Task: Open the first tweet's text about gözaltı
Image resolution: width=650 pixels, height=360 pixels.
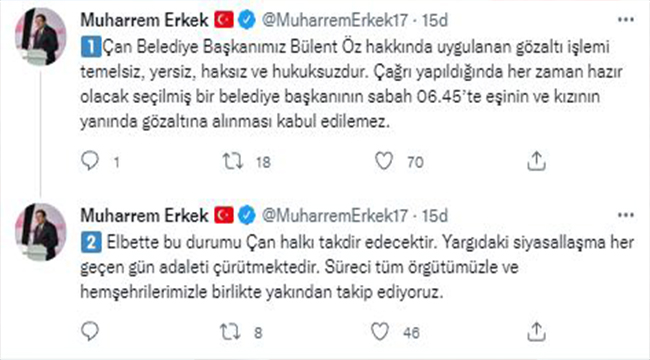Action: coord(351,84)
